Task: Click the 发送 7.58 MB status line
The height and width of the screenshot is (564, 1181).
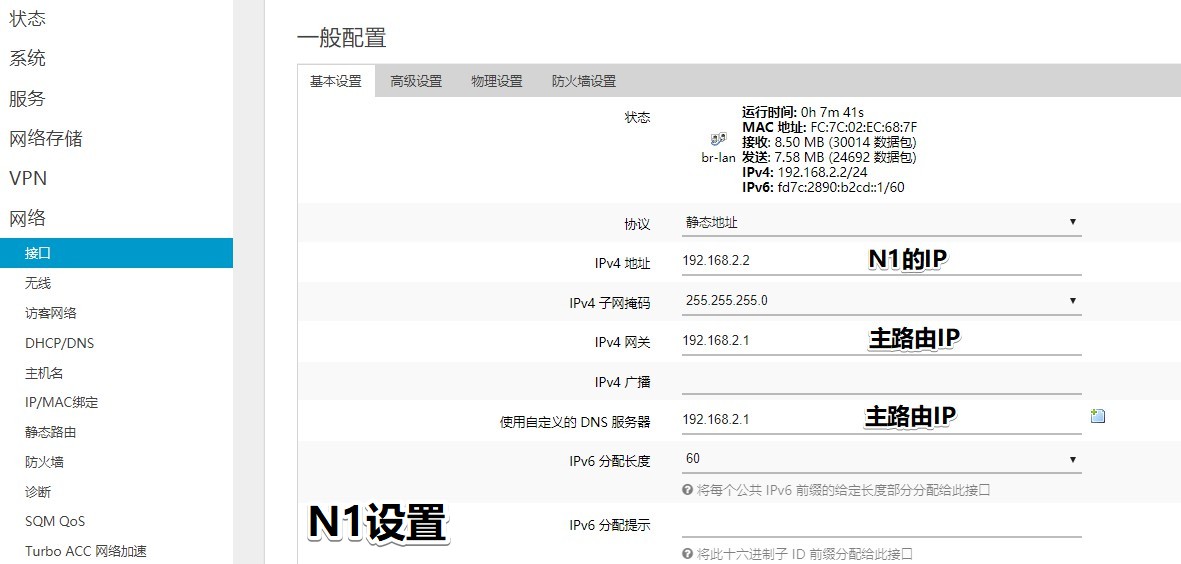Action: point(829,157)
